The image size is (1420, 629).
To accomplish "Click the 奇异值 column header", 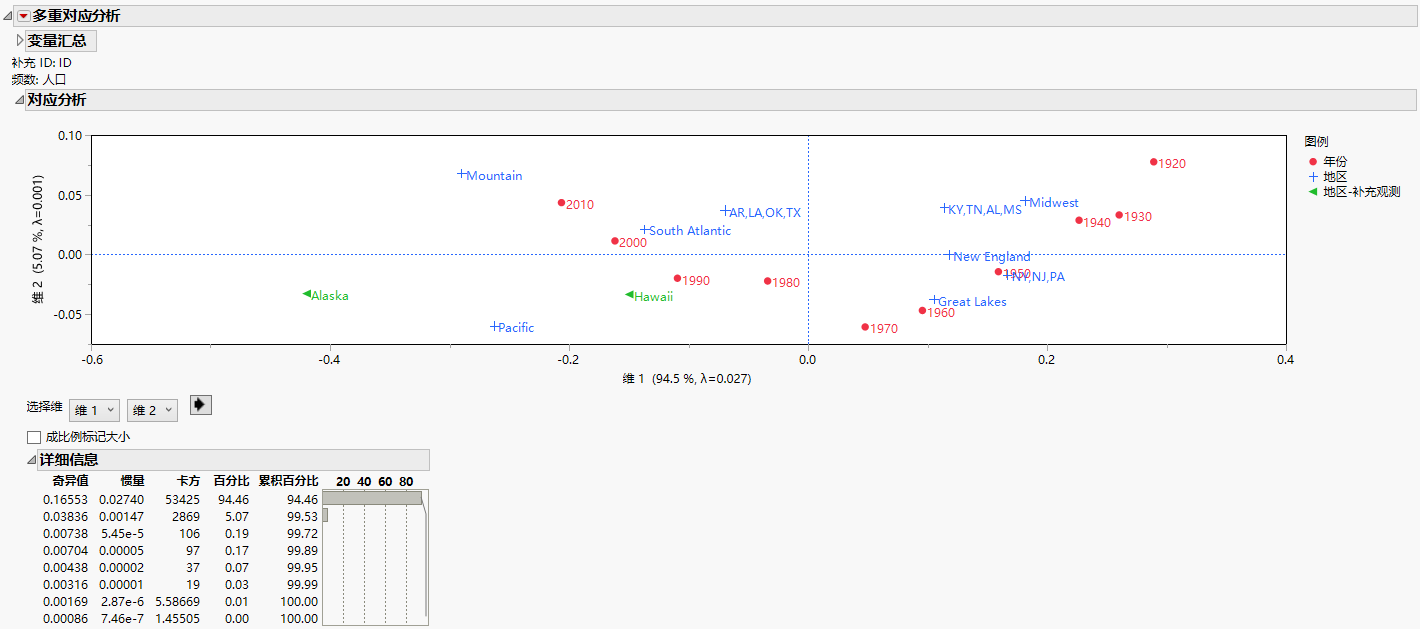I will [71, 481].
